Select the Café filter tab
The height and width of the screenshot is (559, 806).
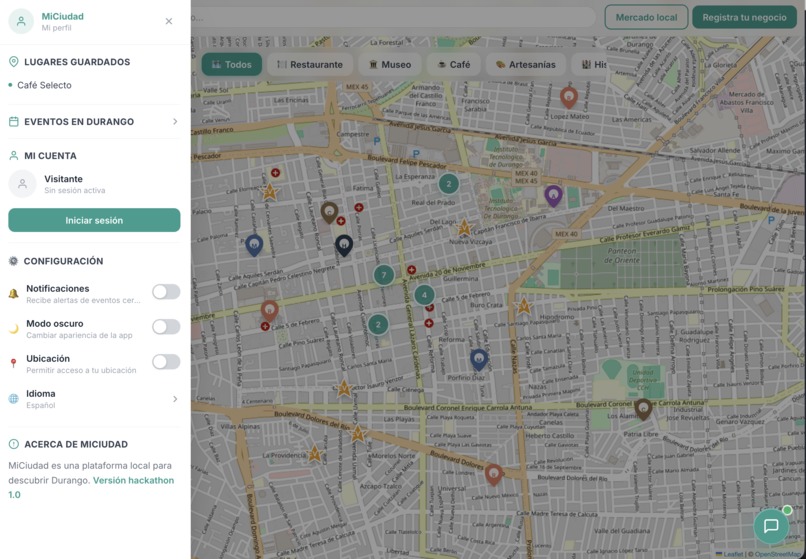coord(453,64)
